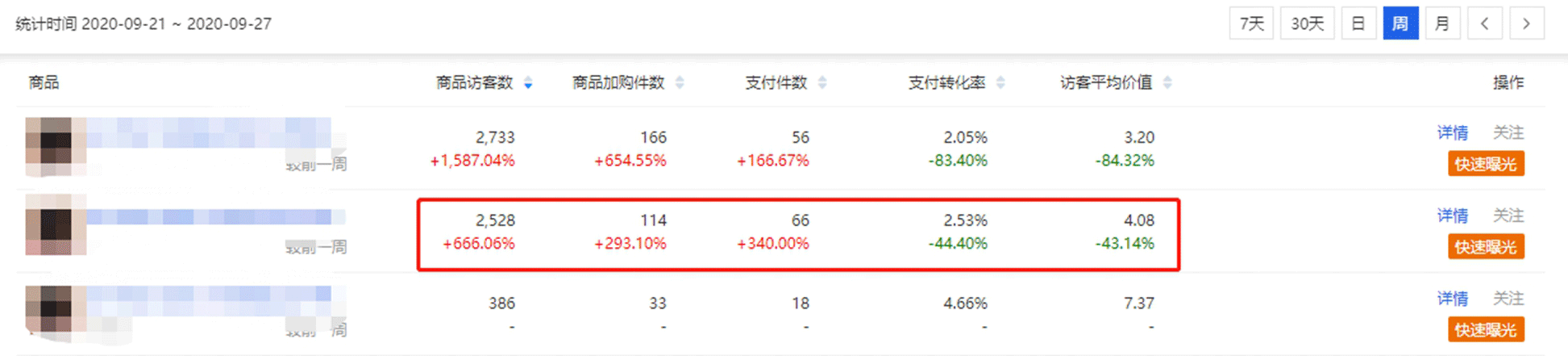Select the 7天 time range
This screenshot has width=1568, height=356.
(1251, 23)
